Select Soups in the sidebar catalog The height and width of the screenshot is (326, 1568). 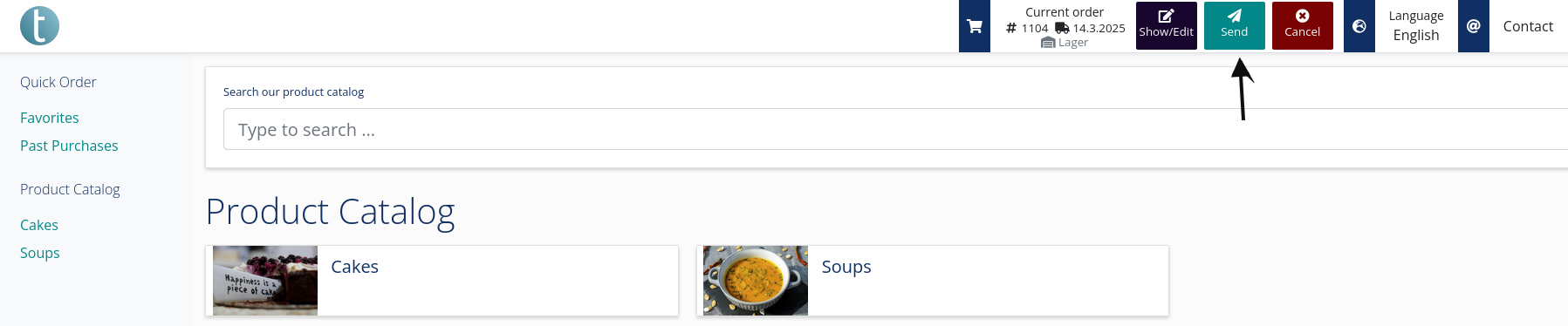[x=40, y=253]
